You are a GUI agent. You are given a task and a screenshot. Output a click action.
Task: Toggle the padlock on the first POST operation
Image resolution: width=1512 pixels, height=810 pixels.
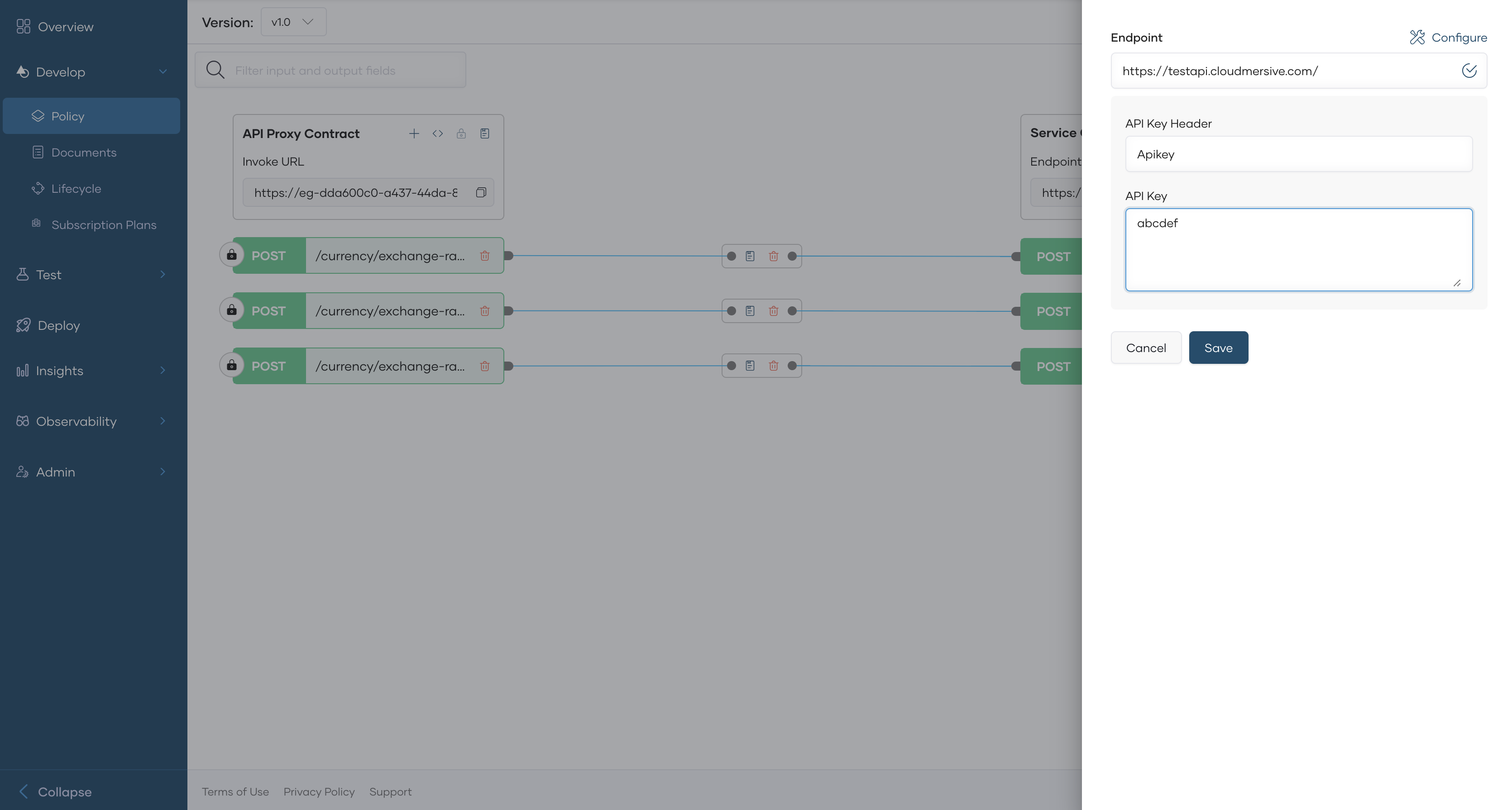pyautogui.click(x=232, y=256)
